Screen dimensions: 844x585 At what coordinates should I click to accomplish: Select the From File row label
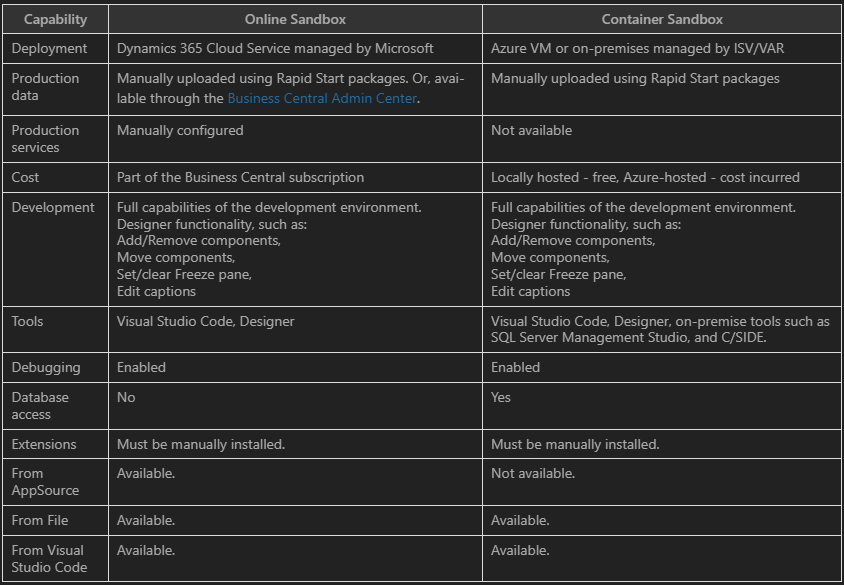pos(40,520)
